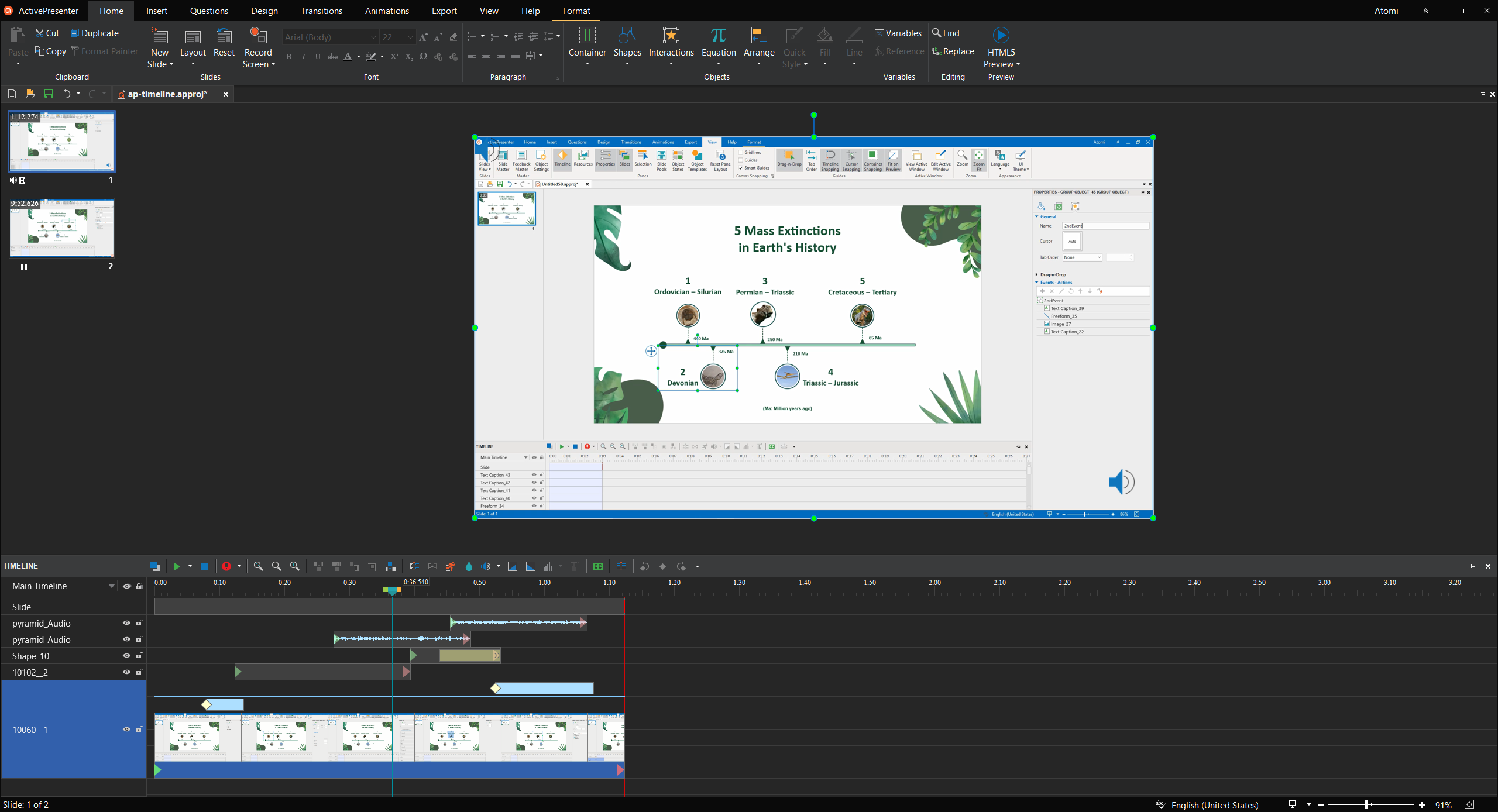Click the Fit to Window icon in status bar
The width and height of the screenshot is (1498, 812).
click(1469, 805)
